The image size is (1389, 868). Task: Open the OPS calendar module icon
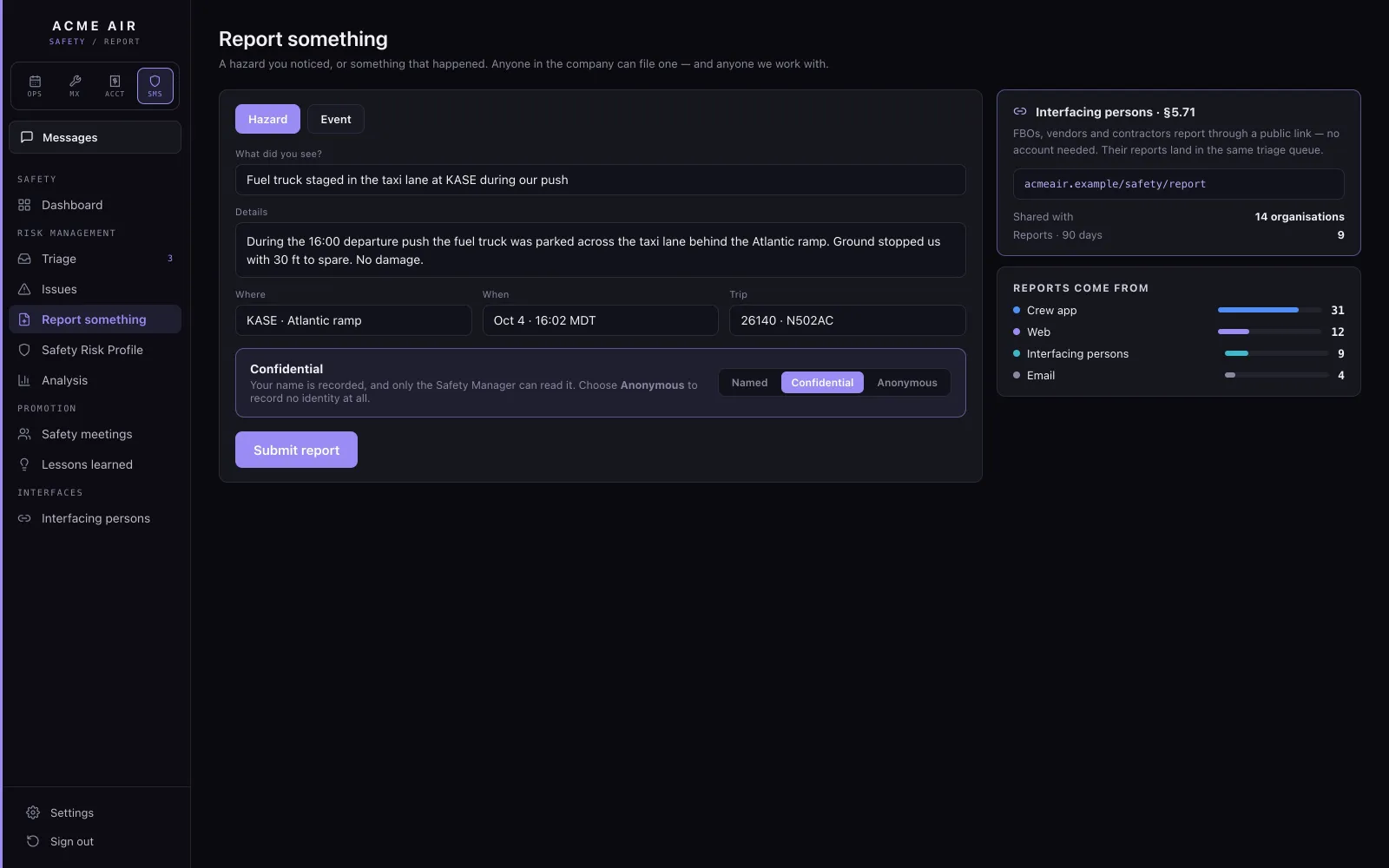tap(35, 86)
